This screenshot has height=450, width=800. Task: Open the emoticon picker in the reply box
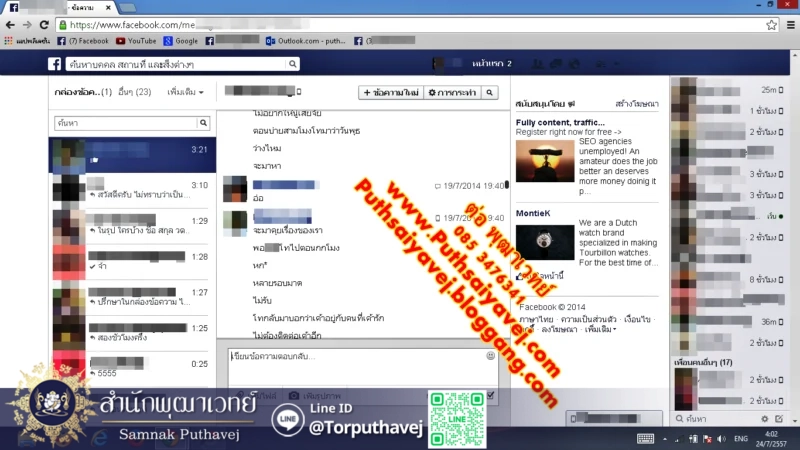[x=490, y=356]
